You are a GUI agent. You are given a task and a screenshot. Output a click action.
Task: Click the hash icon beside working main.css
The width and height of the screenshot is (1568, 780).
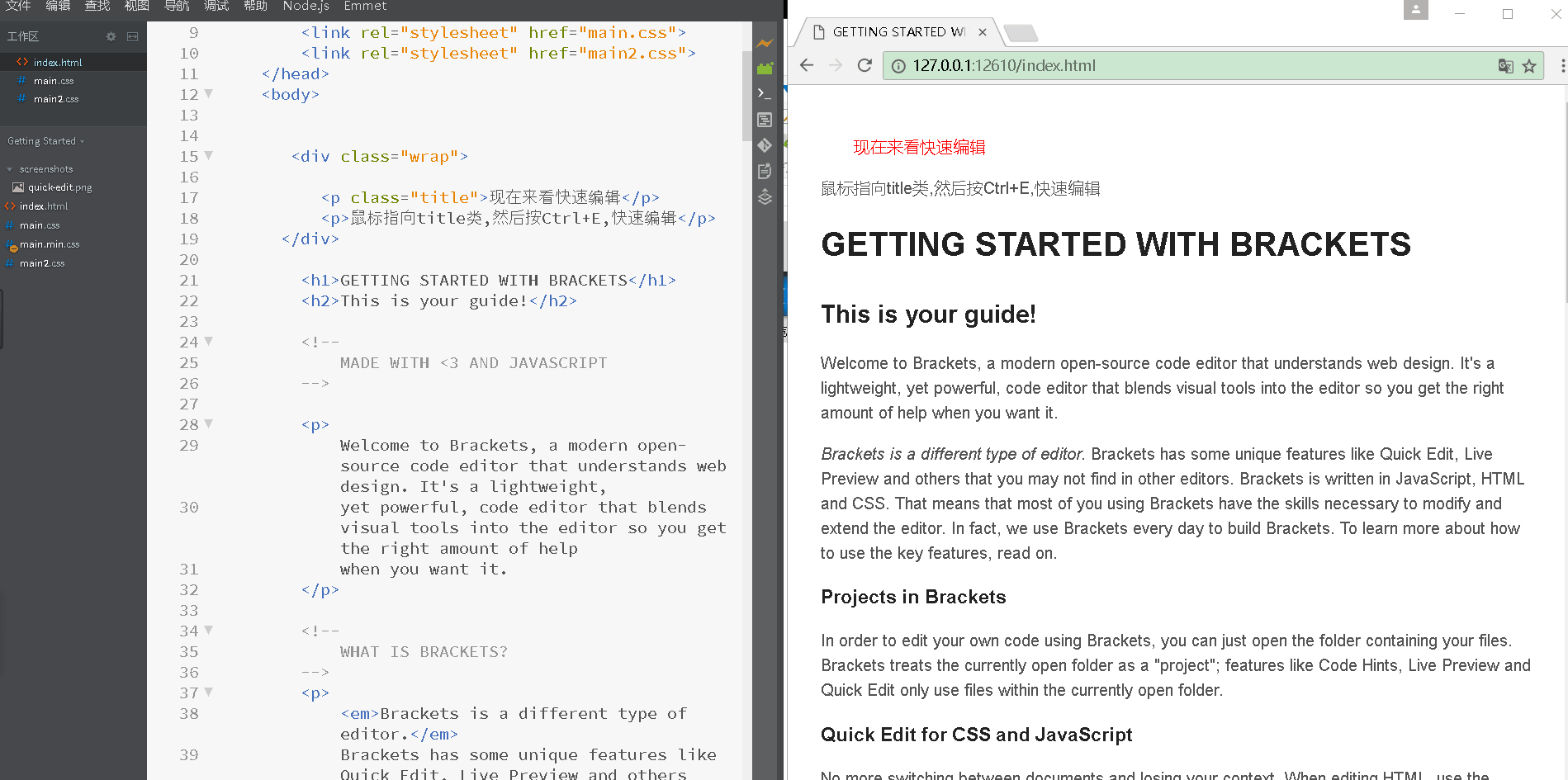[22, 80]
